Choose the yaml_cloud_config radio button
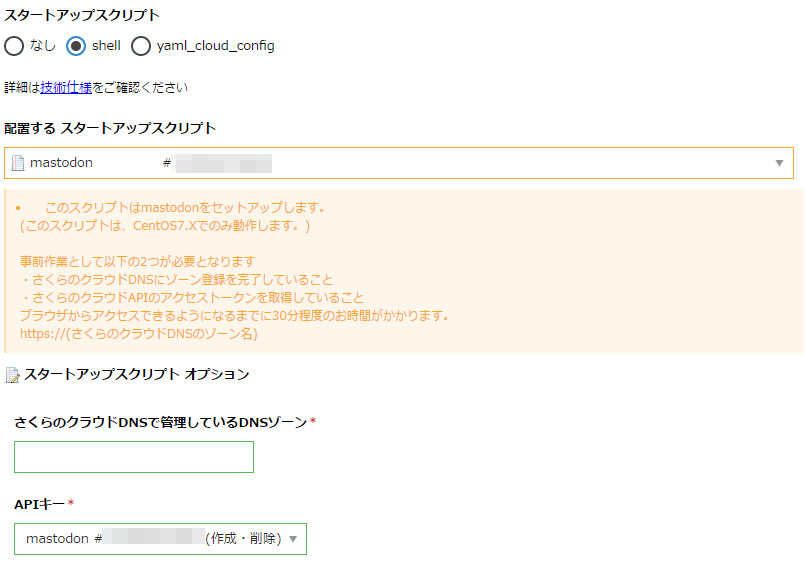 (x=141, y=46)
